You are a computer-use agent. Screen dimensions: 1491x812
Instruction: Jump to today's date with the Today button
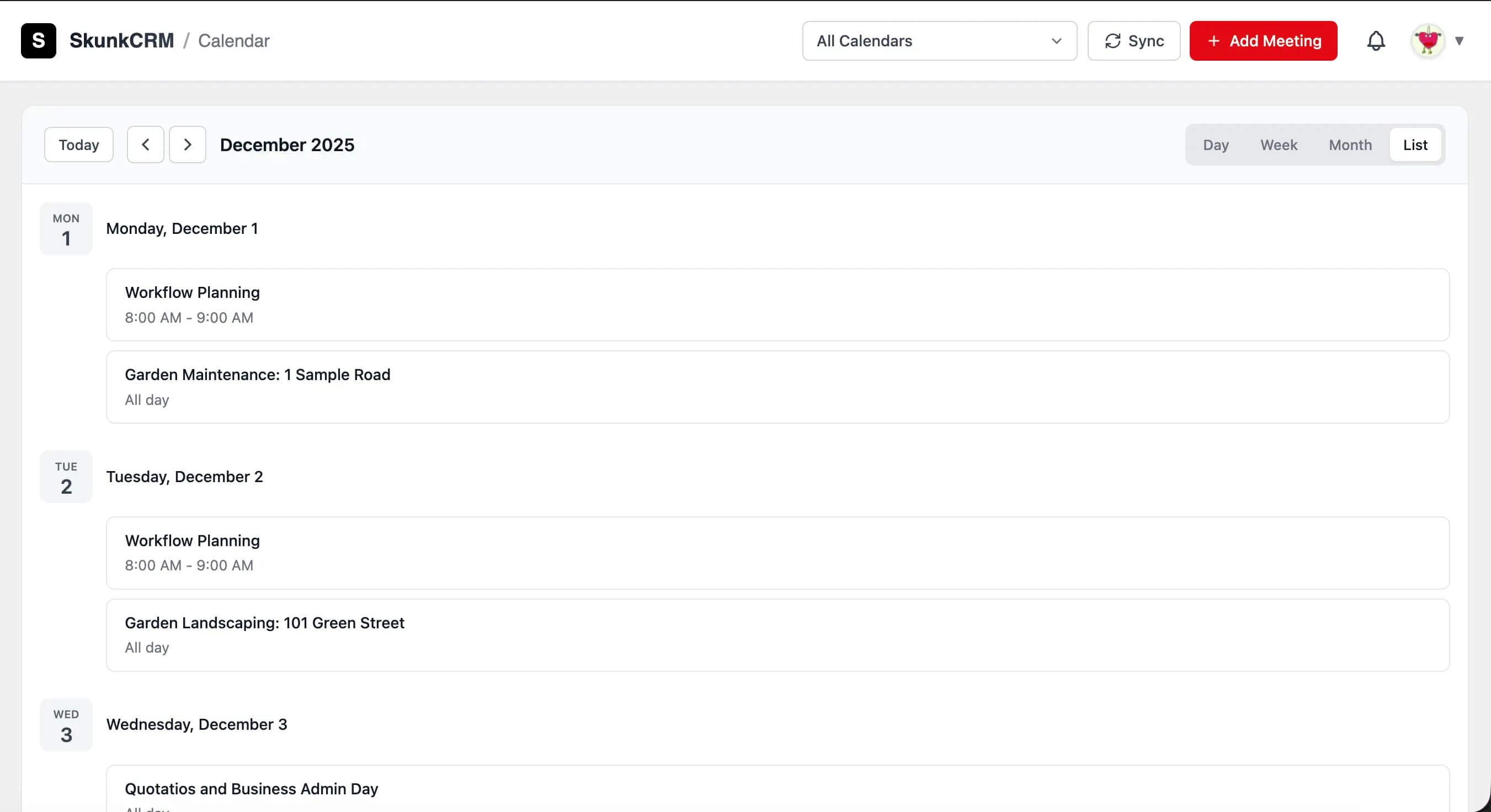(78, 144)
